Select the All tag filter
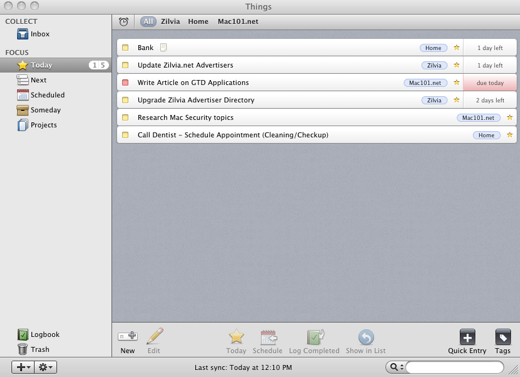This screenshot has width=520, height=377. pyautogui.click(x=148, y=22)
